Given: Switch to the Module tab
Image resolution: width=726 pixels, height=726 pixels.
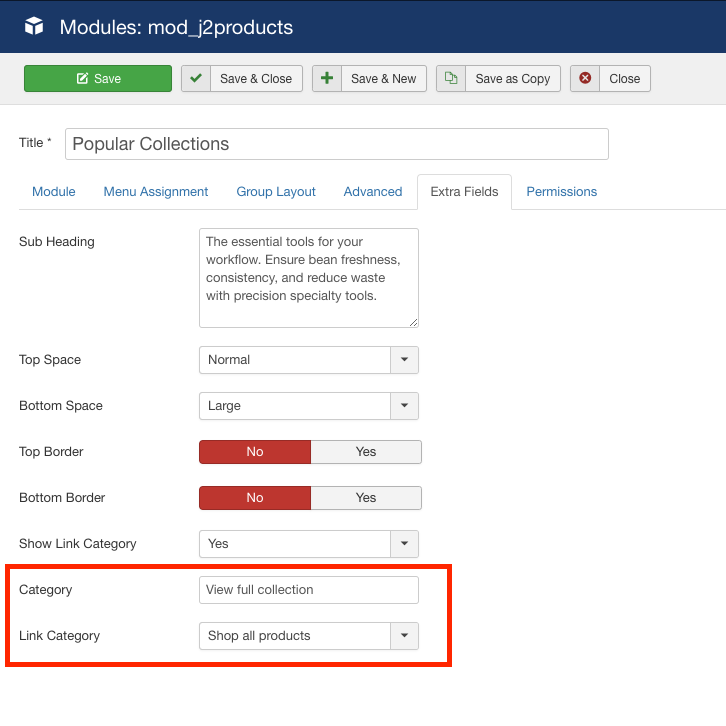Looking at the screenshot, I should [x=54, y=192].
